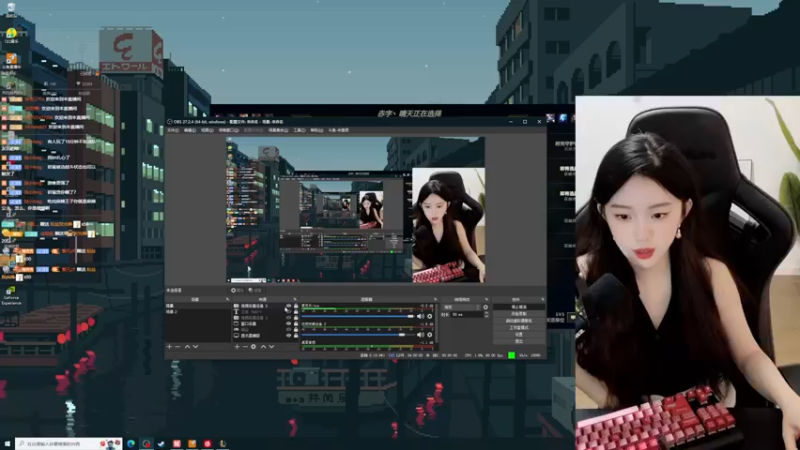Viewport: 800px width, 450px height.
Task: Toggle visibility of window capture source
Action: [289, 323]
